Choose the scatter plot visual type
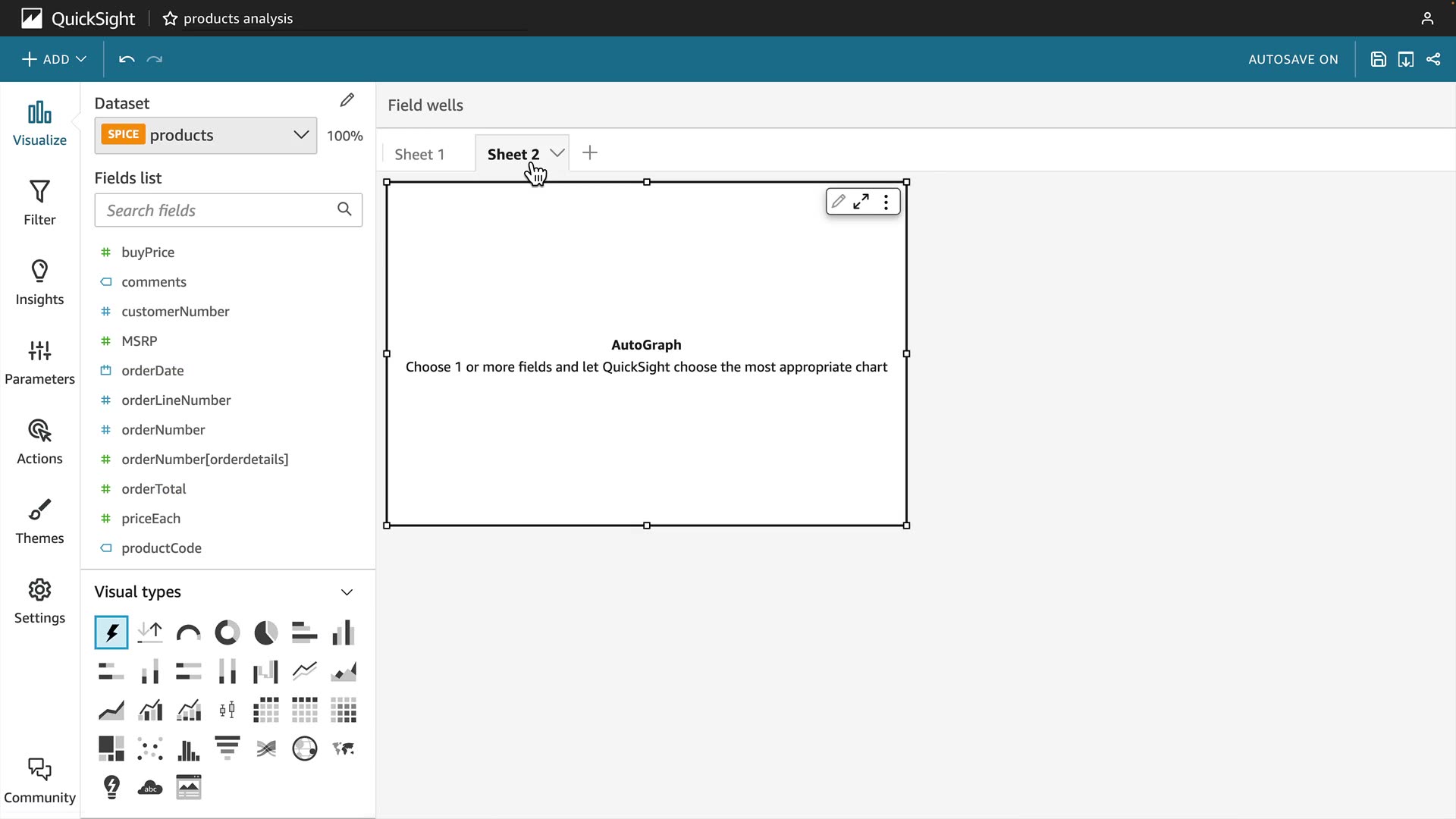 click(150, 748)
